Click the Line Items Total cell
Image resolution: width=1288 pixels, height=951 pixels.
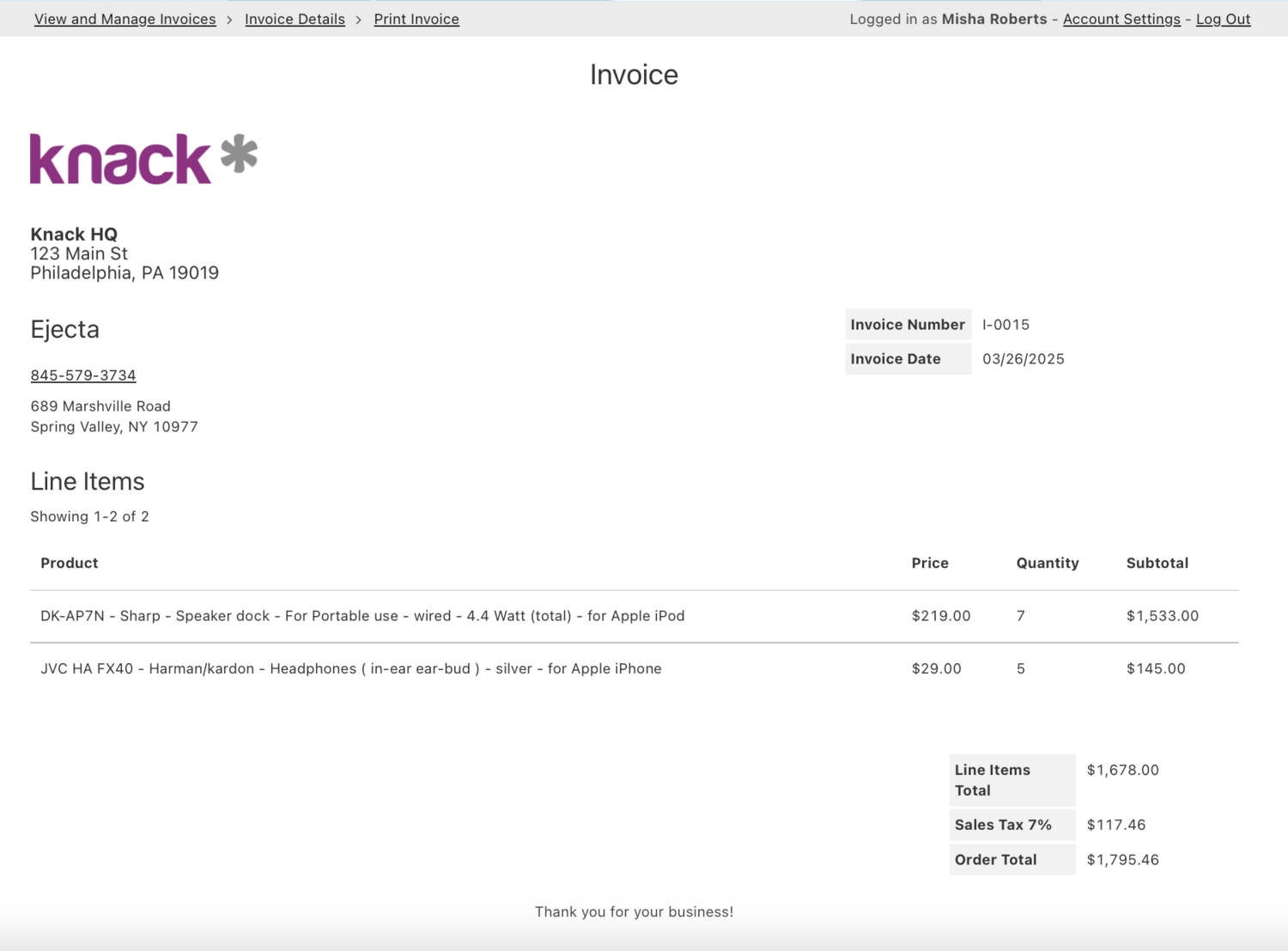click(992, 780)
